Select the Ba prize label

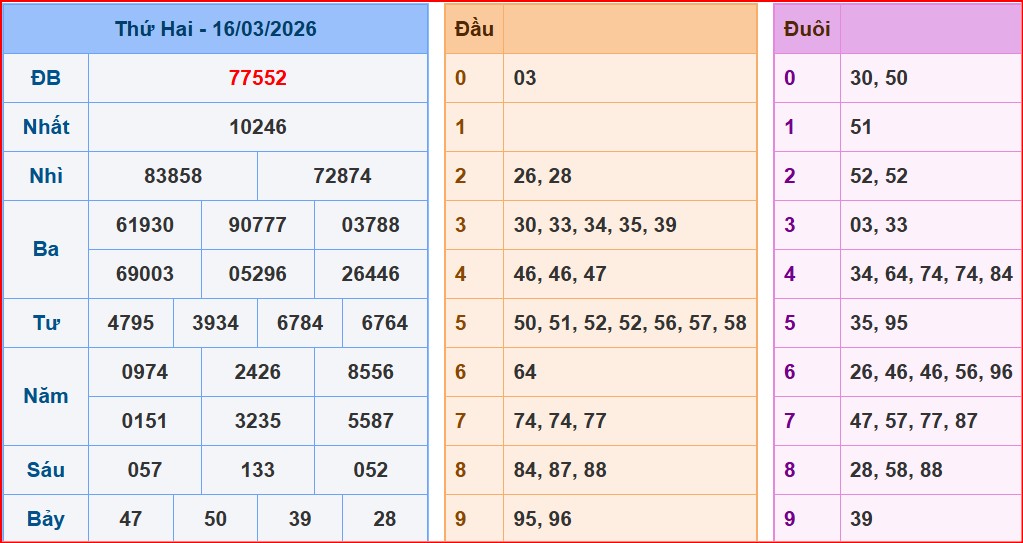click(46, 249)
